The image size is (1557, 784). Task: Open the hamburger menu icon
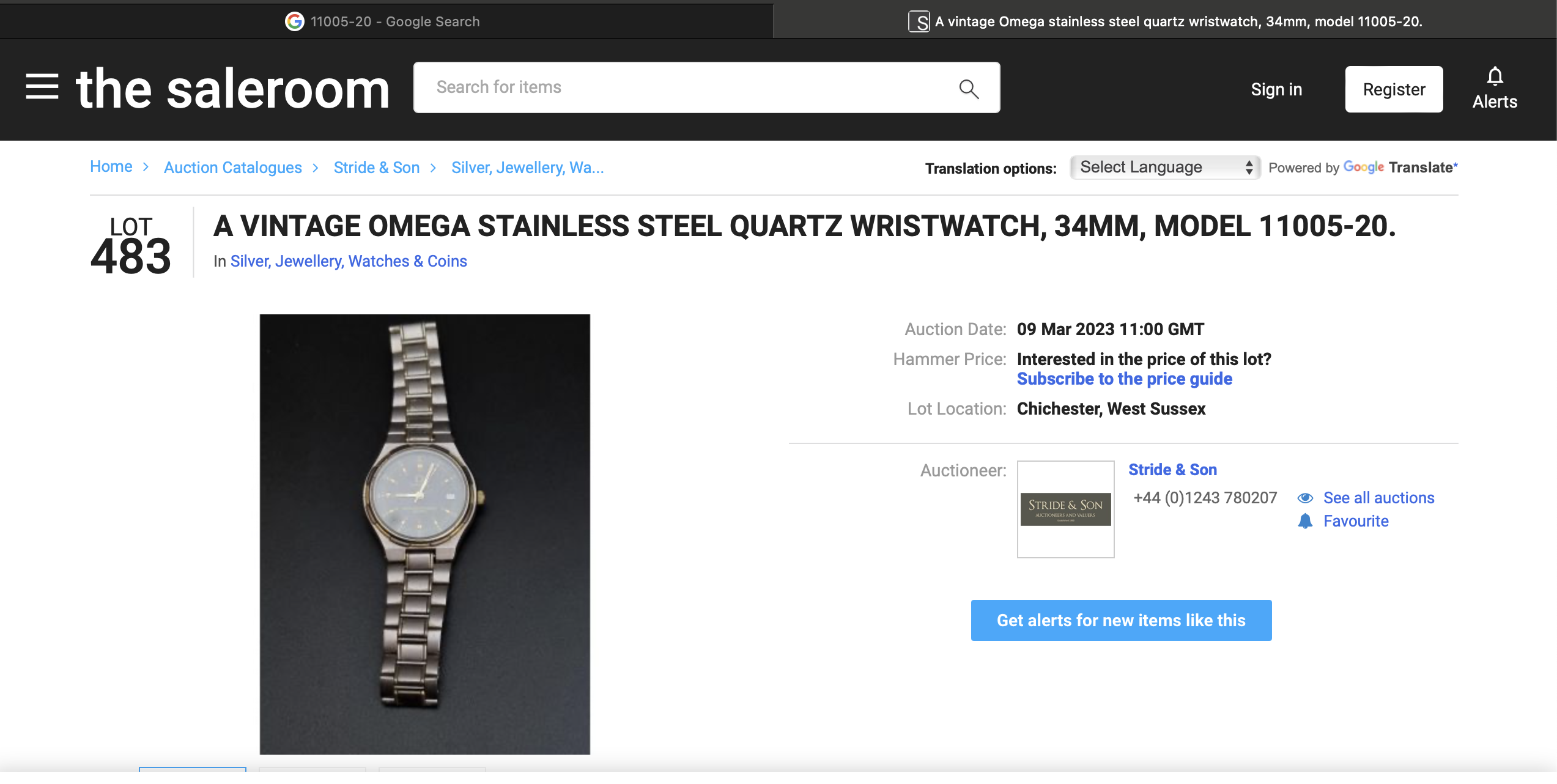[42, 87]
